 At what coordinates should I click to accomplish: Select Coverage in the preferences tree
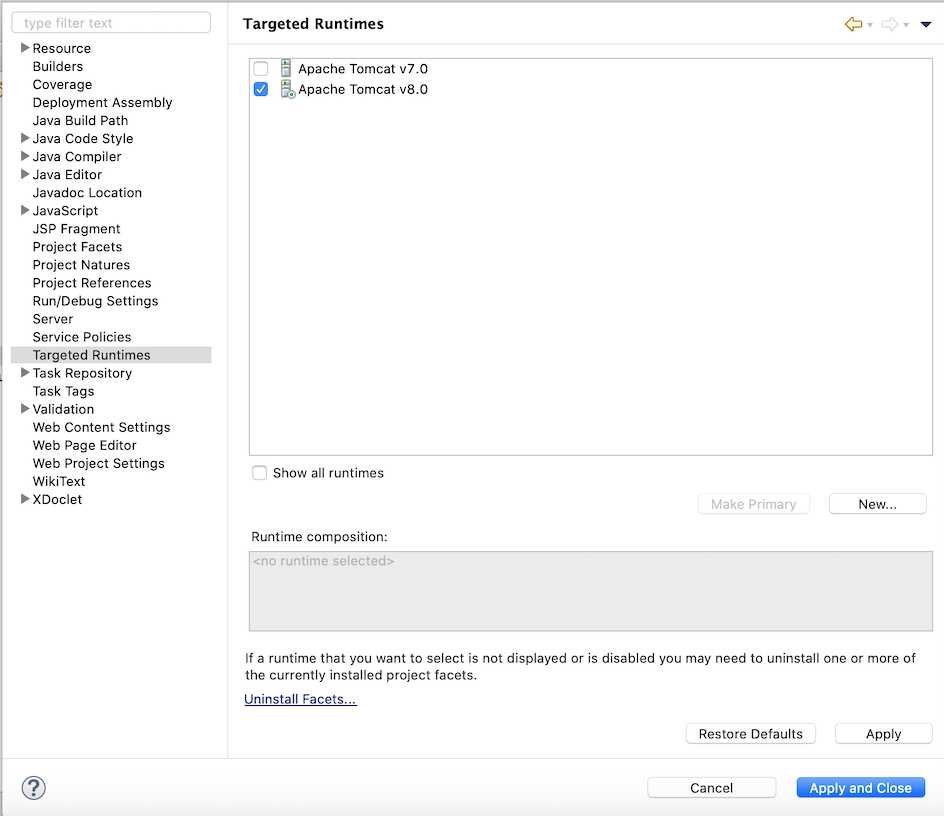pyautogui.click(x=63, y=84)
